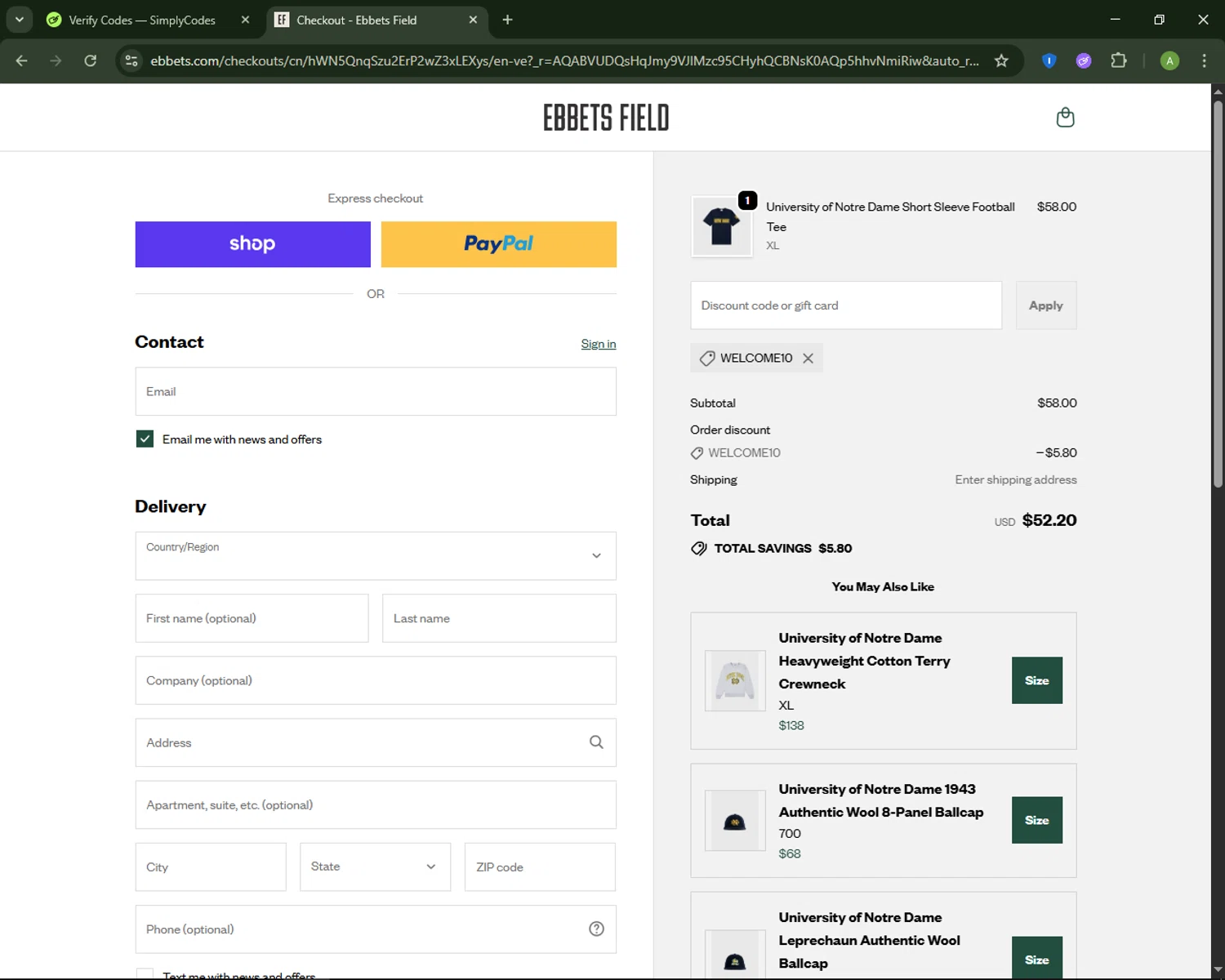Bookmark this page with the star icon
Viewport: 1225px width, 980px height.
click(x=1001, y=60)
